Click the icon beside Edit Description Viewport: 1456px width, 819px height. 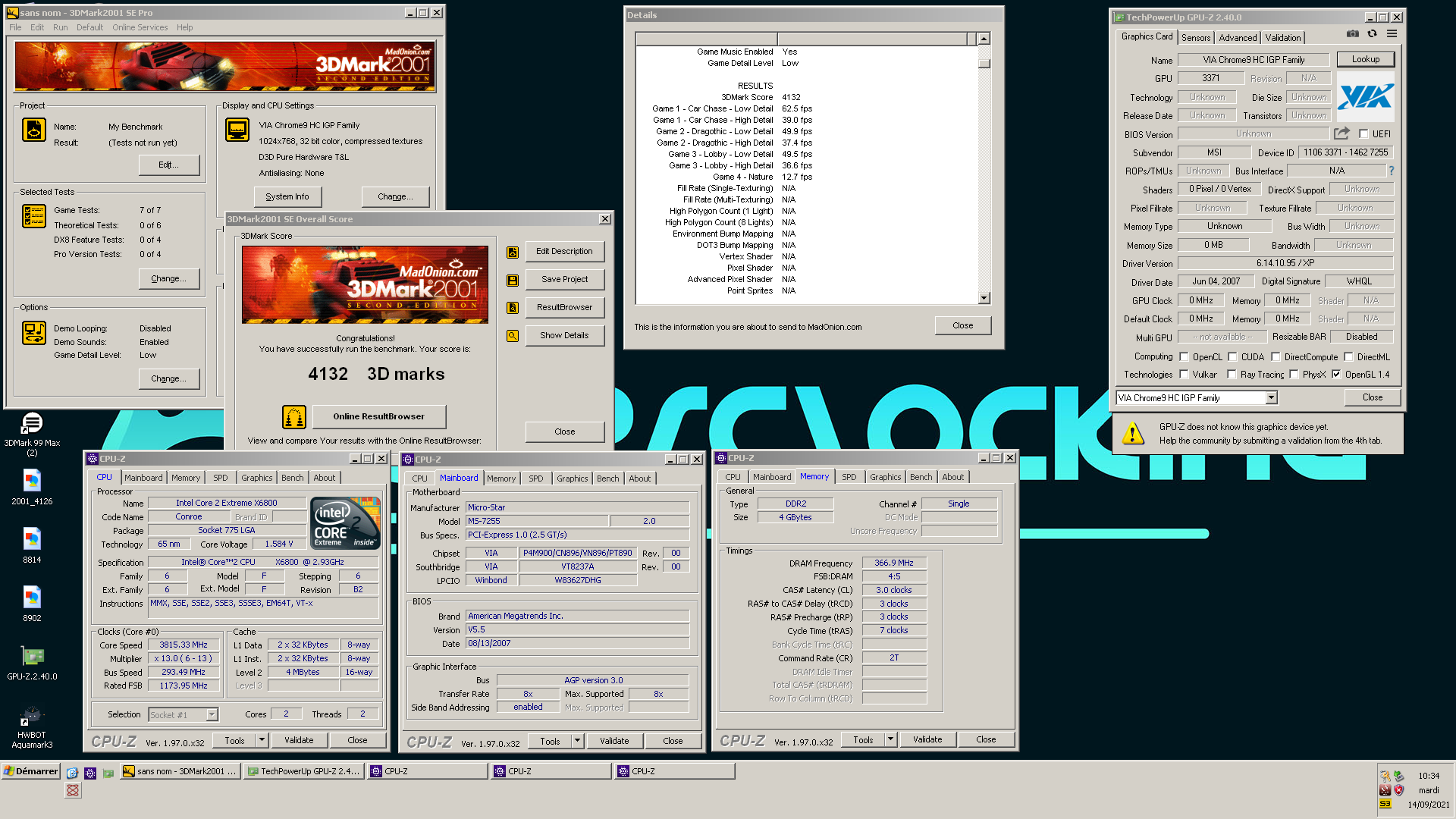click(513, 252)
